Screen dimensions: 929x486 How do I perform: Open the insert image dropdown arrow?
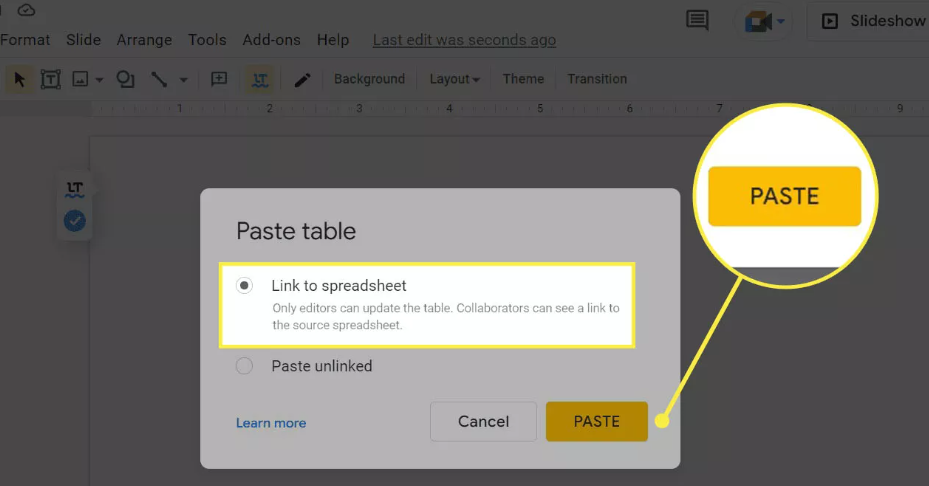click(99, 79)
